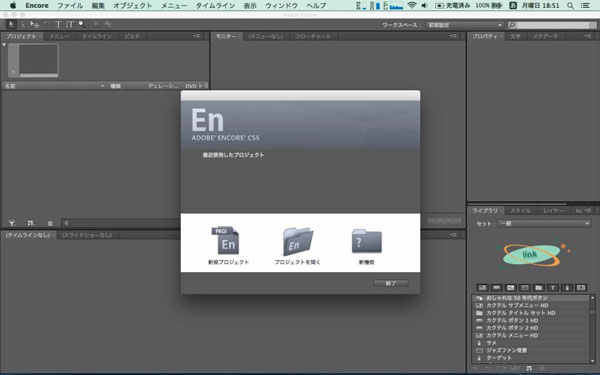Image resolution: width=600 pixels, height=375 pixels.
Task: Open the オブジェクト menu
Action: (132, 6)
